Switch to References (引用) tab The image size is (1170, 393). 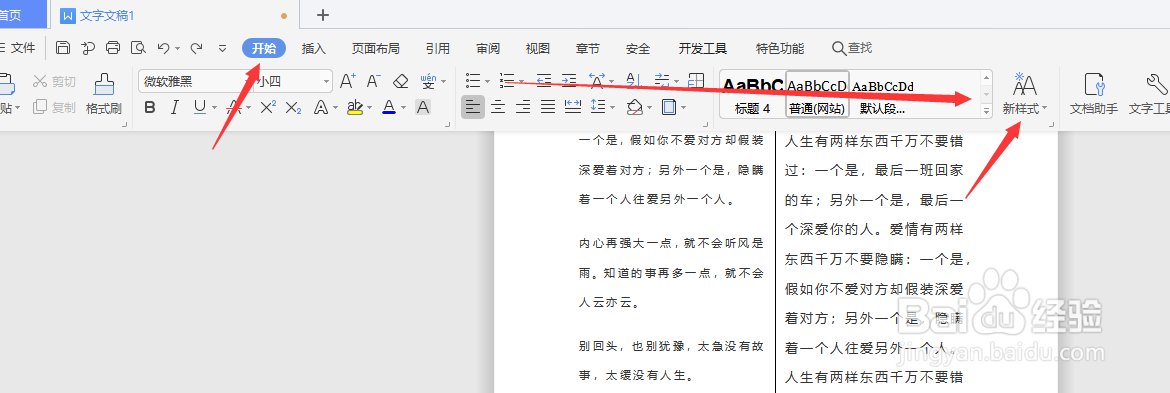tap(438, 48)
